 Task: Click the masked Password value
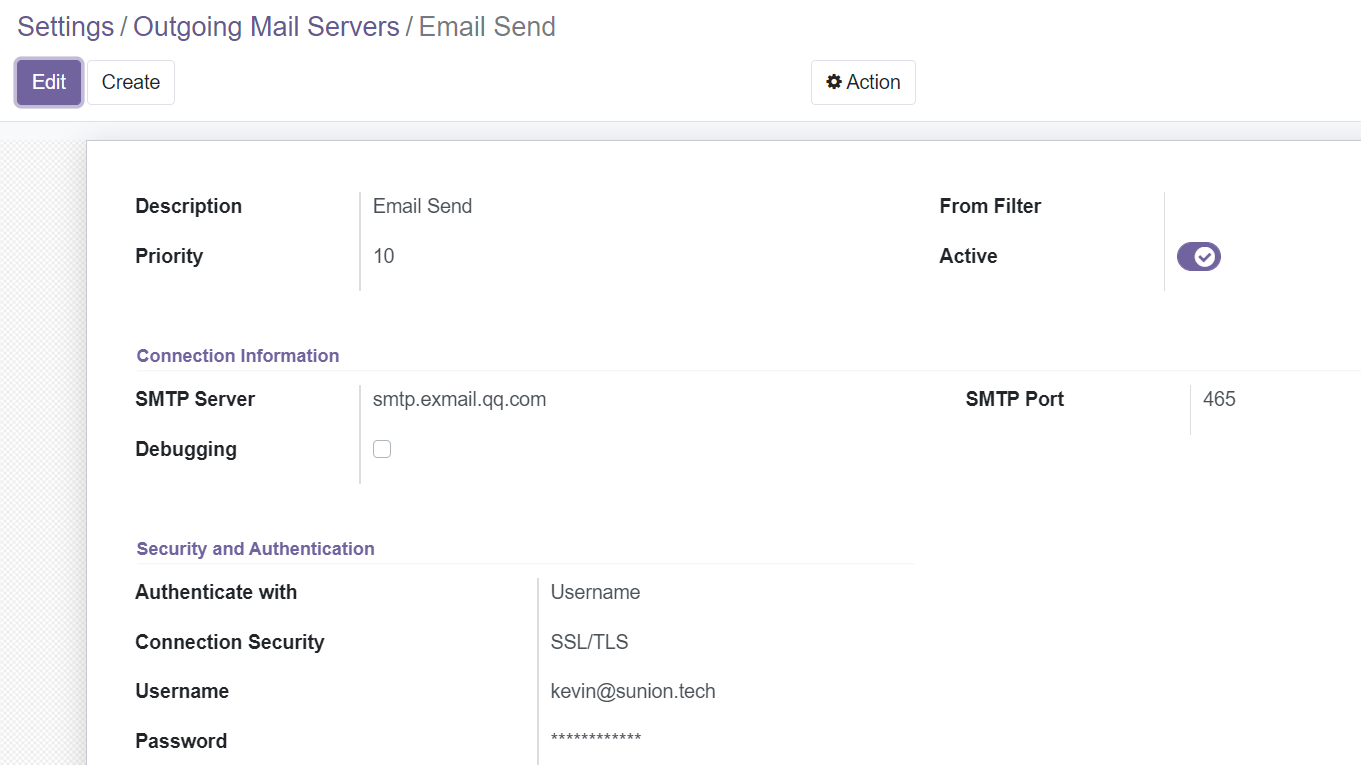coord(596,740)
